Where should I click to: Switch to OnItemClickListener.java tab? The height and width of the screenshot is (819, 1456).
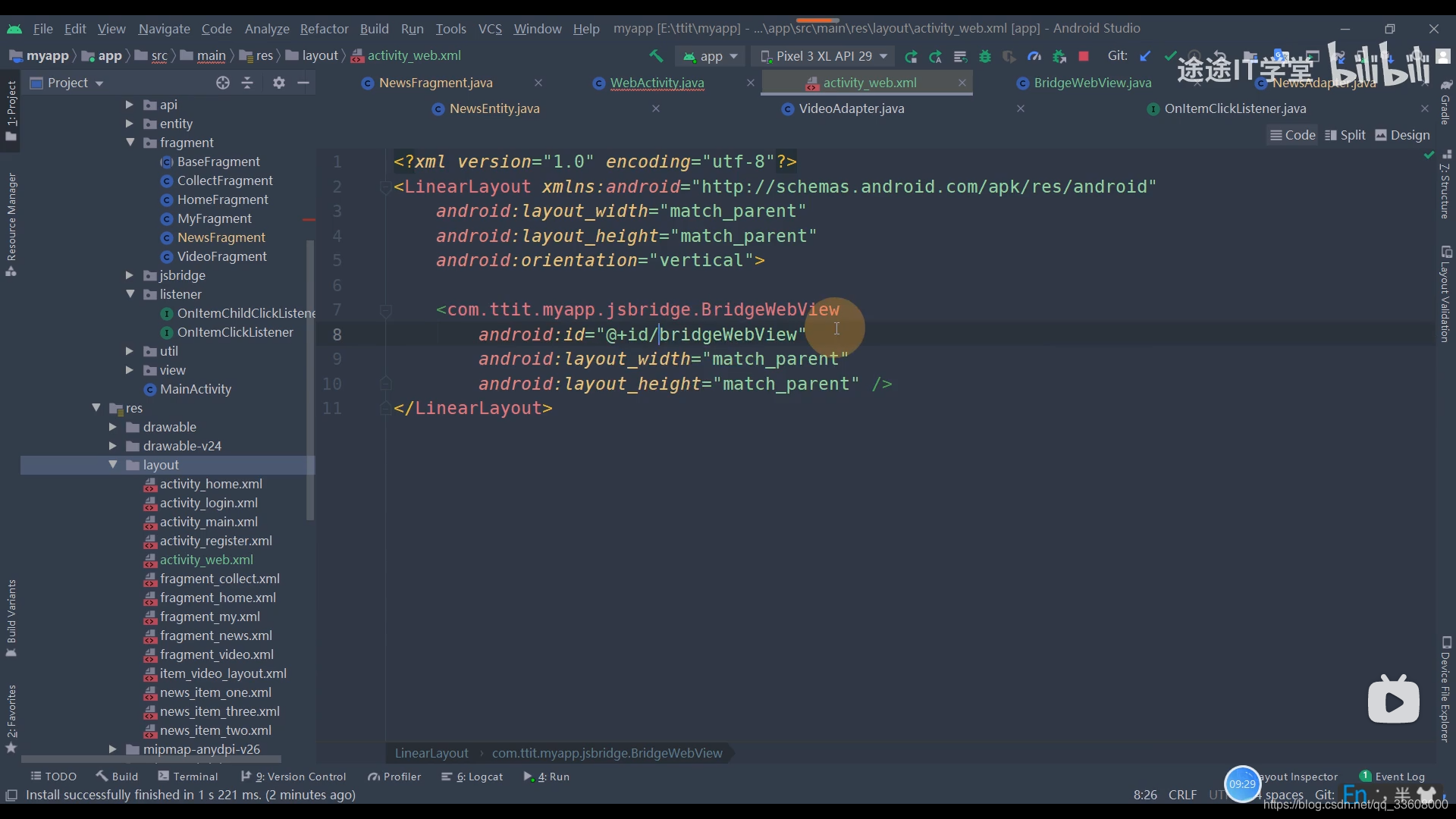pyautogui.click(x=1235, y=108)
